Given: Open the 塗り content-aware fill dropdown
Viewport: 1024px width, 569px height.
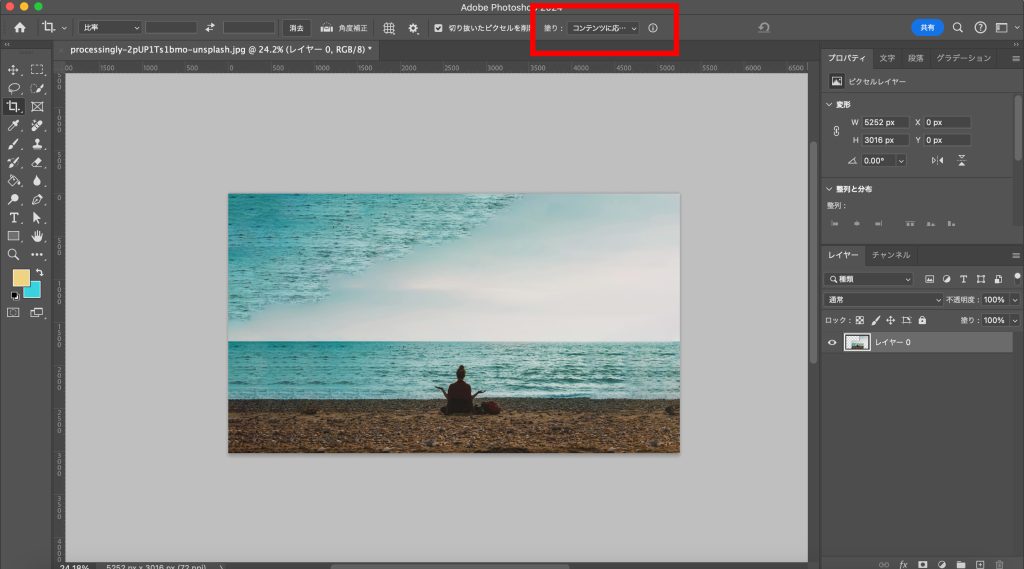Looking at the screenshot, I should (603, 28).
